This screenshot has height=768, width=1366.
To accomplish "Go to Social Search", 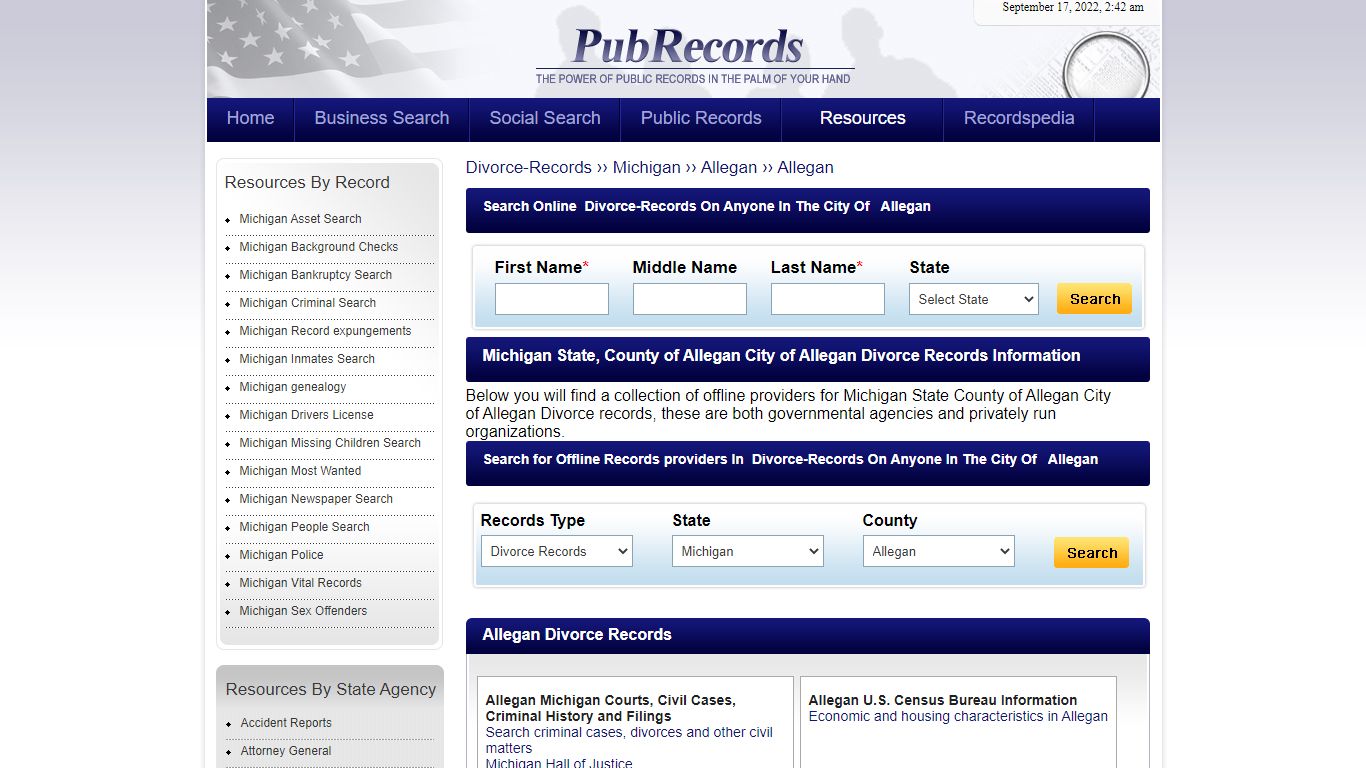I will pos(545,118).
